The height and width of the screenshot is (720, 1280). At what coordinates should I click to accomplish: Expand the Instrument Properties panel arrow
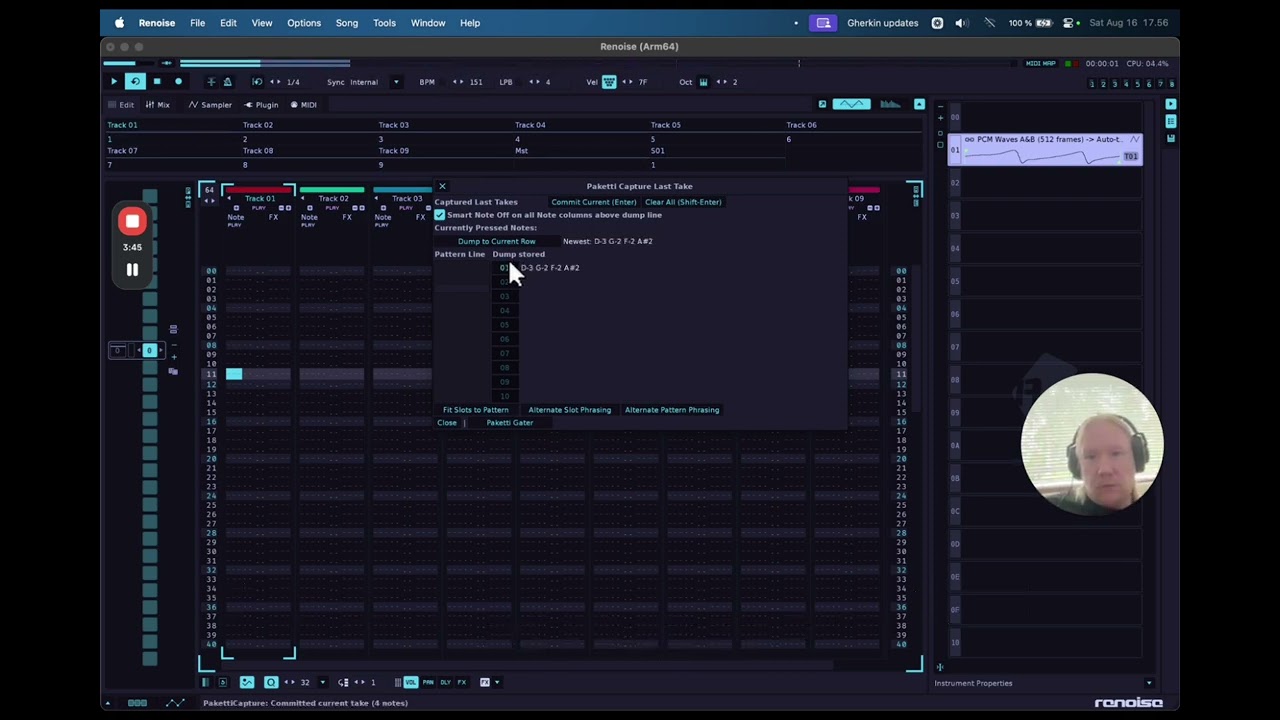click(x=1149, y=683)
